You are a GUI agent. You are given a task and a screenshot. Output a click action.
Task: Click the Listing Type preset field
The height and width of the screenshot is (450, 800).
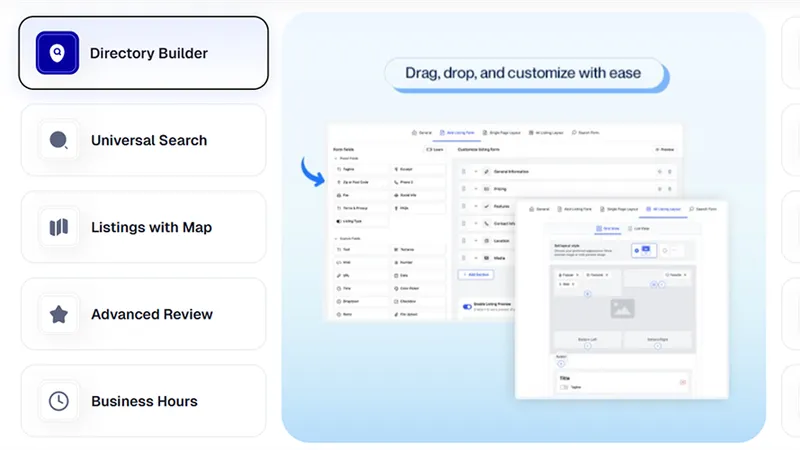pyautogui.click(x=361, y=221)
